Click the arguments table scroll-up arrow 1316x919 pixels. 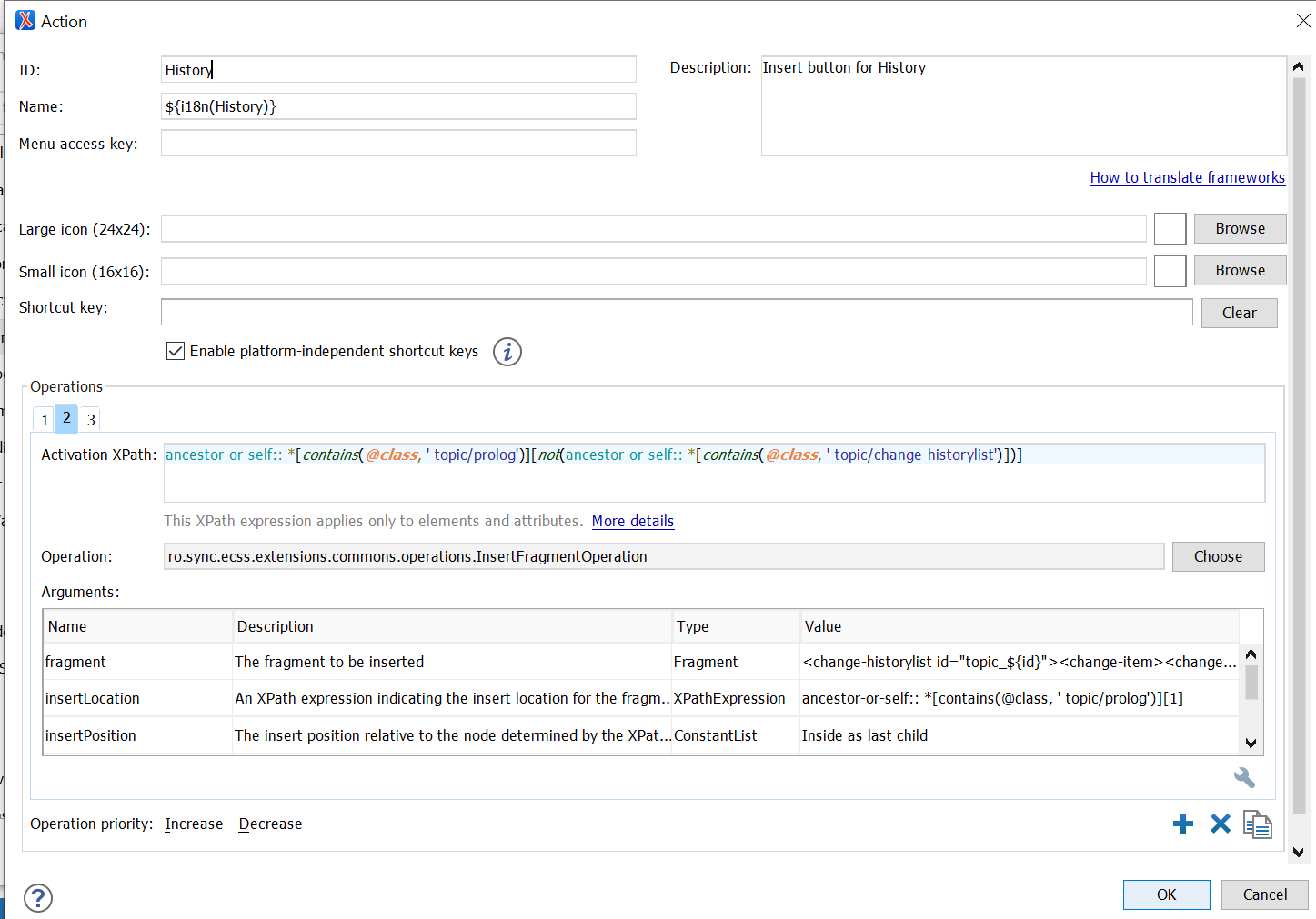[1251, 654]
